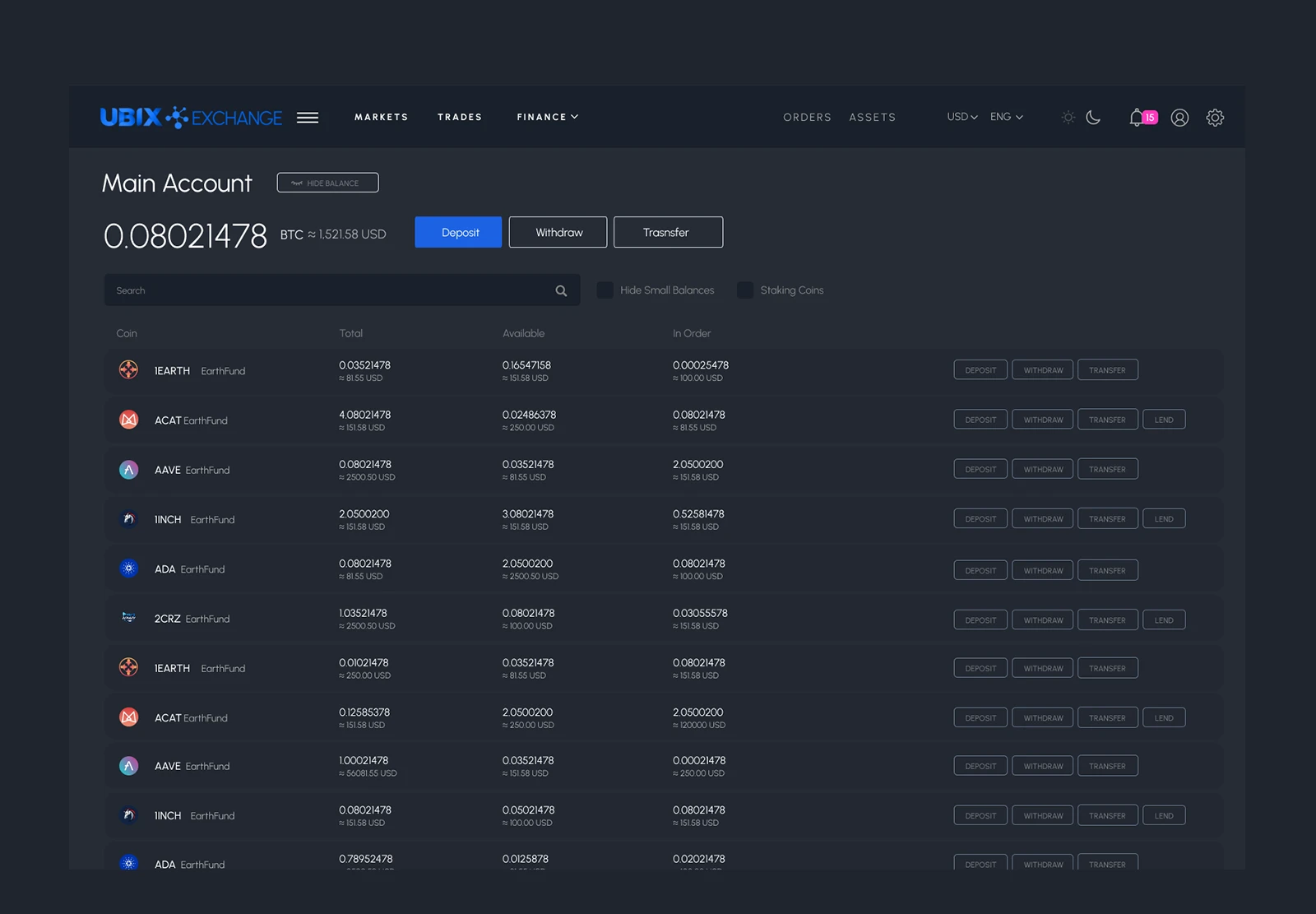The image size is (1316, 914).
Task: Click the 0.52581478 in-order value
Action: [698, 514]
